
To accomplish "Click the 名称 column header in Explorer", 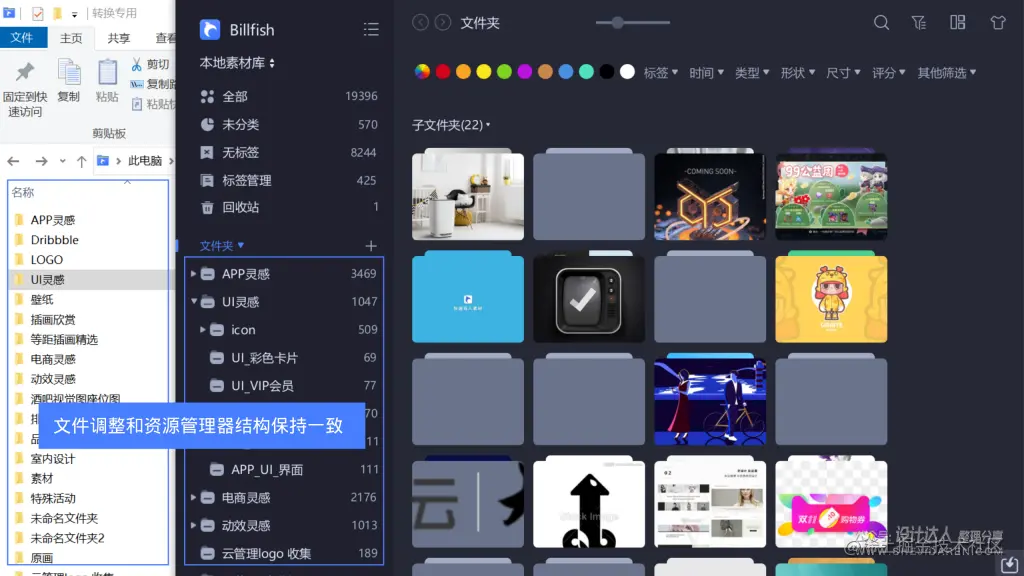I will 23,193.
